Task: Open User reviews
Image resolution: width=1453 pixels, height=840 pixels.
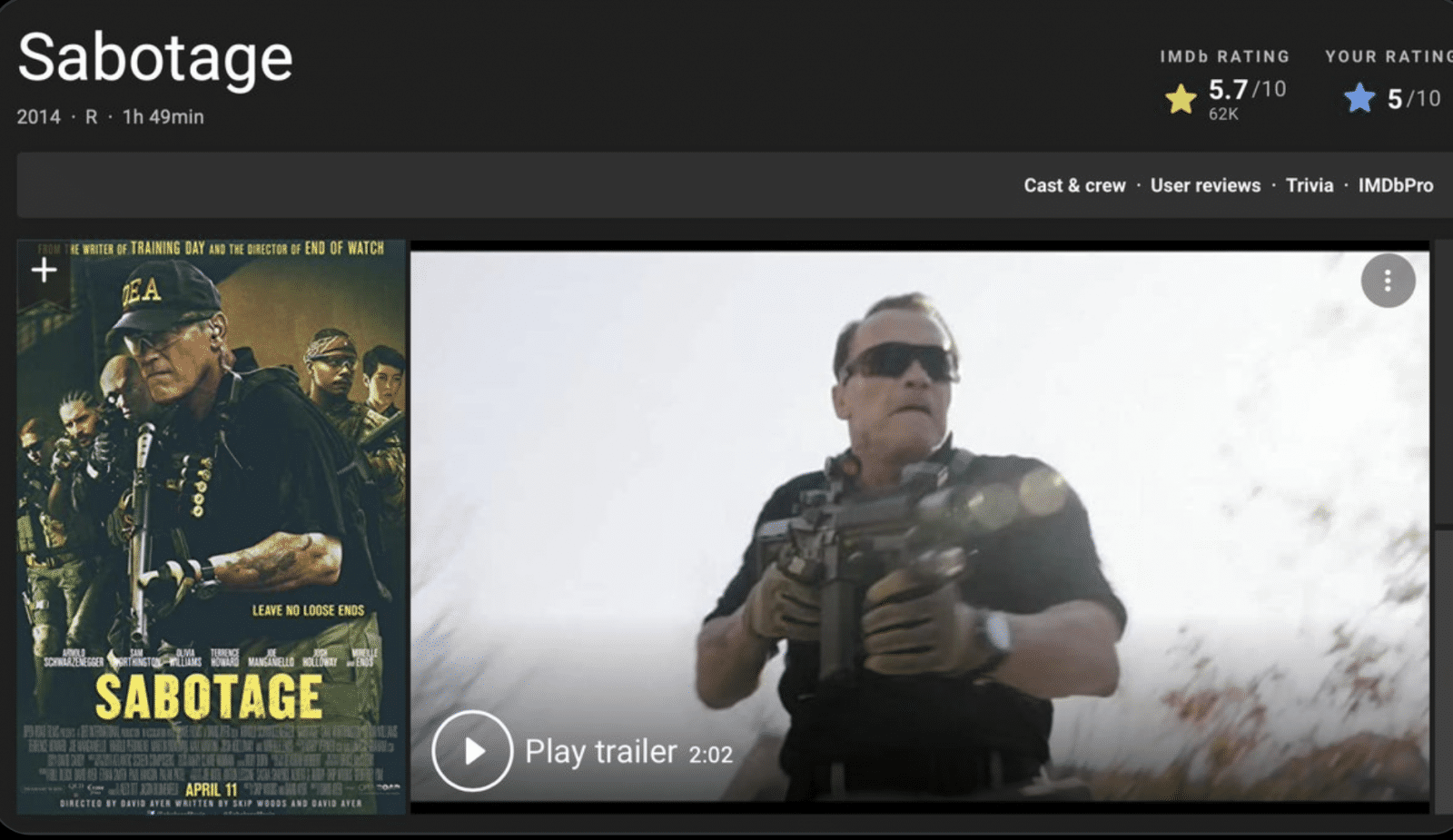Action: (x=1205, y=185)
